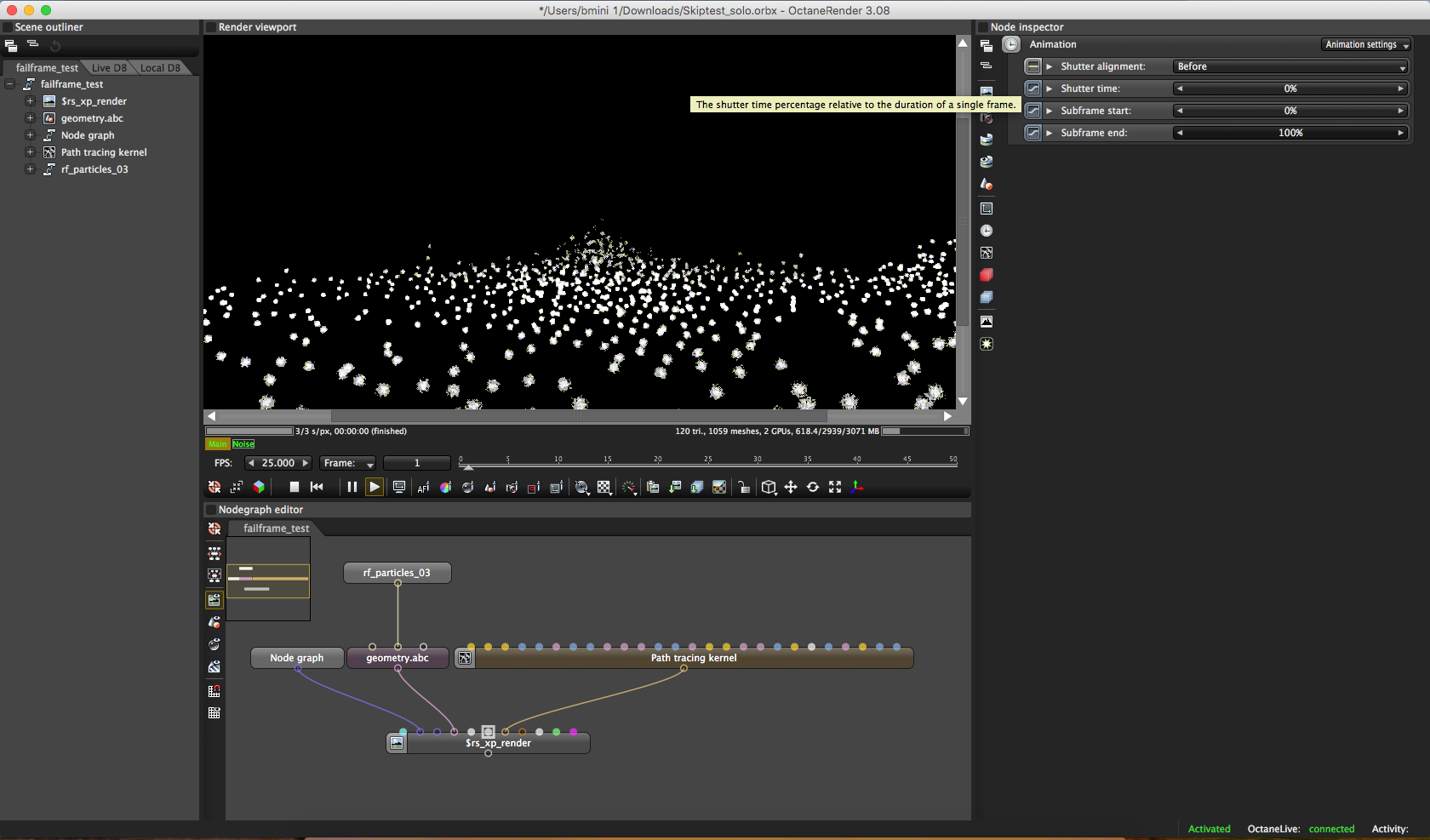This screenshot has height=840, width=1430.
Task: Toggle the Shutter alignment animation checkbox
Action: coord(1032,66)
